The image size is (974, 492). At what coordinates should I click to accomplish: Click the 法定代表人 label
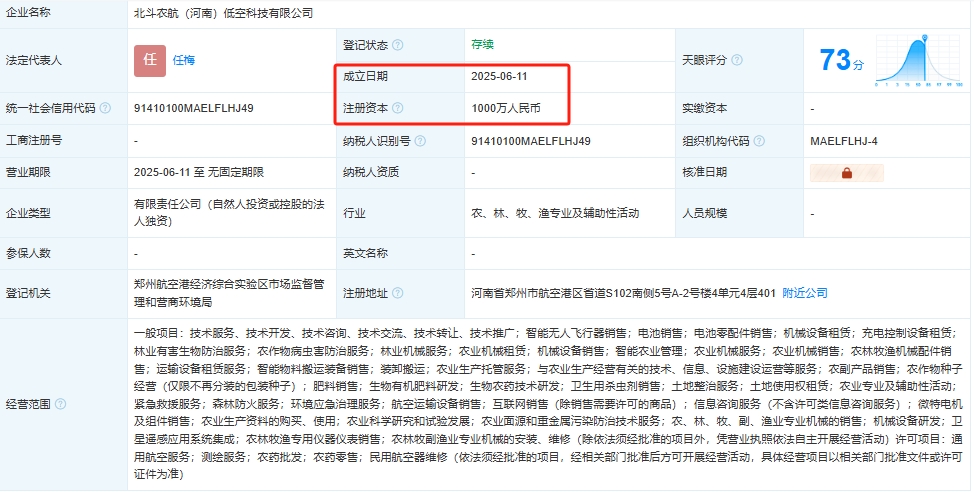coord(34,60)
